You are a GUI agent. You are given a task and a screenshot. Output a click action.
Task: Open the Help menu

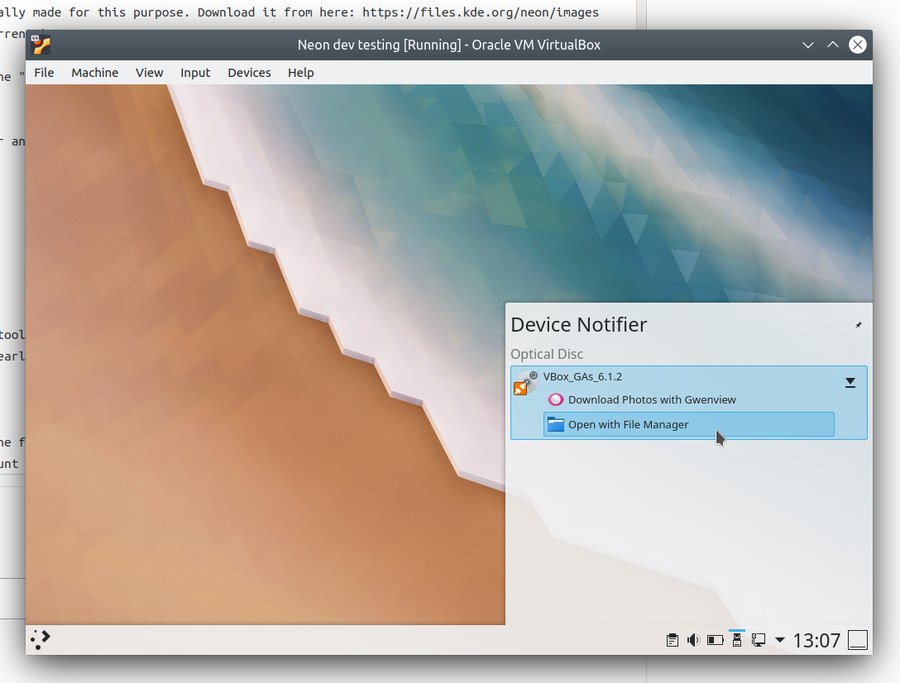tap(301, 73)
